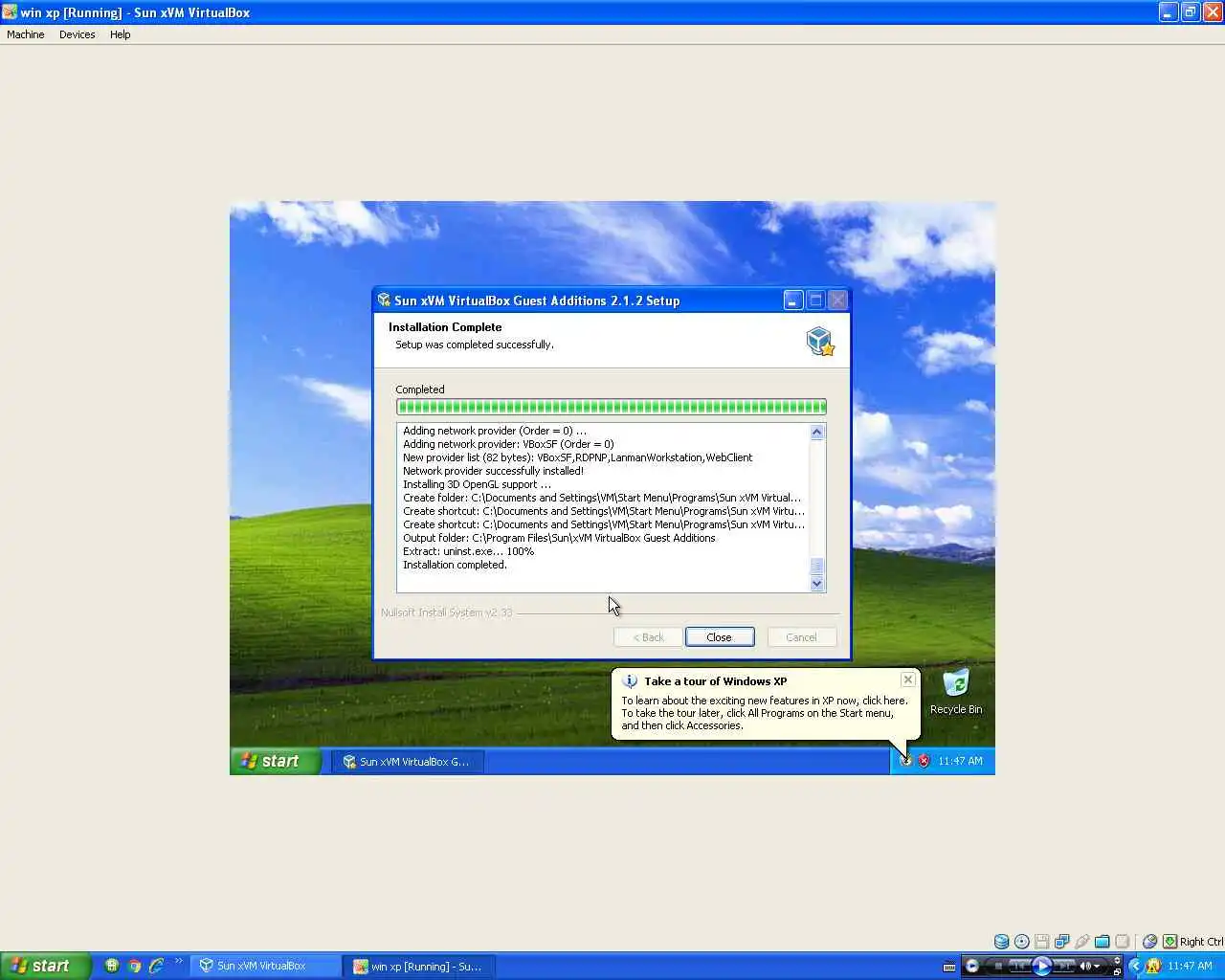Click the on-screen keyboard icon in host taskbar
The width and height of the screenshot is (1225, 980).
coord(949,967)
